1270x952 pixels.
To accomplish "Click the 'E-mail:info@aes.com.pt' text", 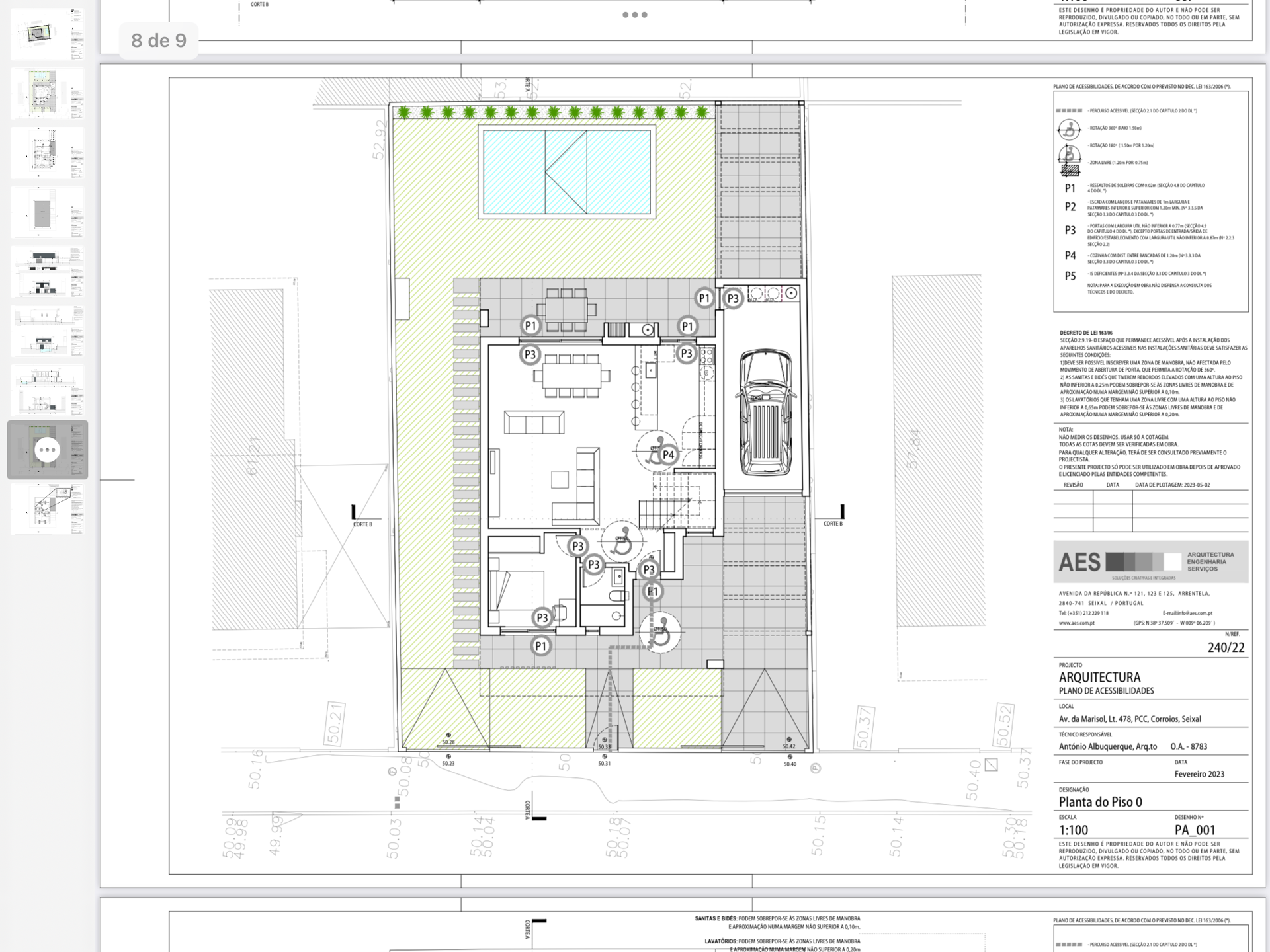I will 1187,613.
